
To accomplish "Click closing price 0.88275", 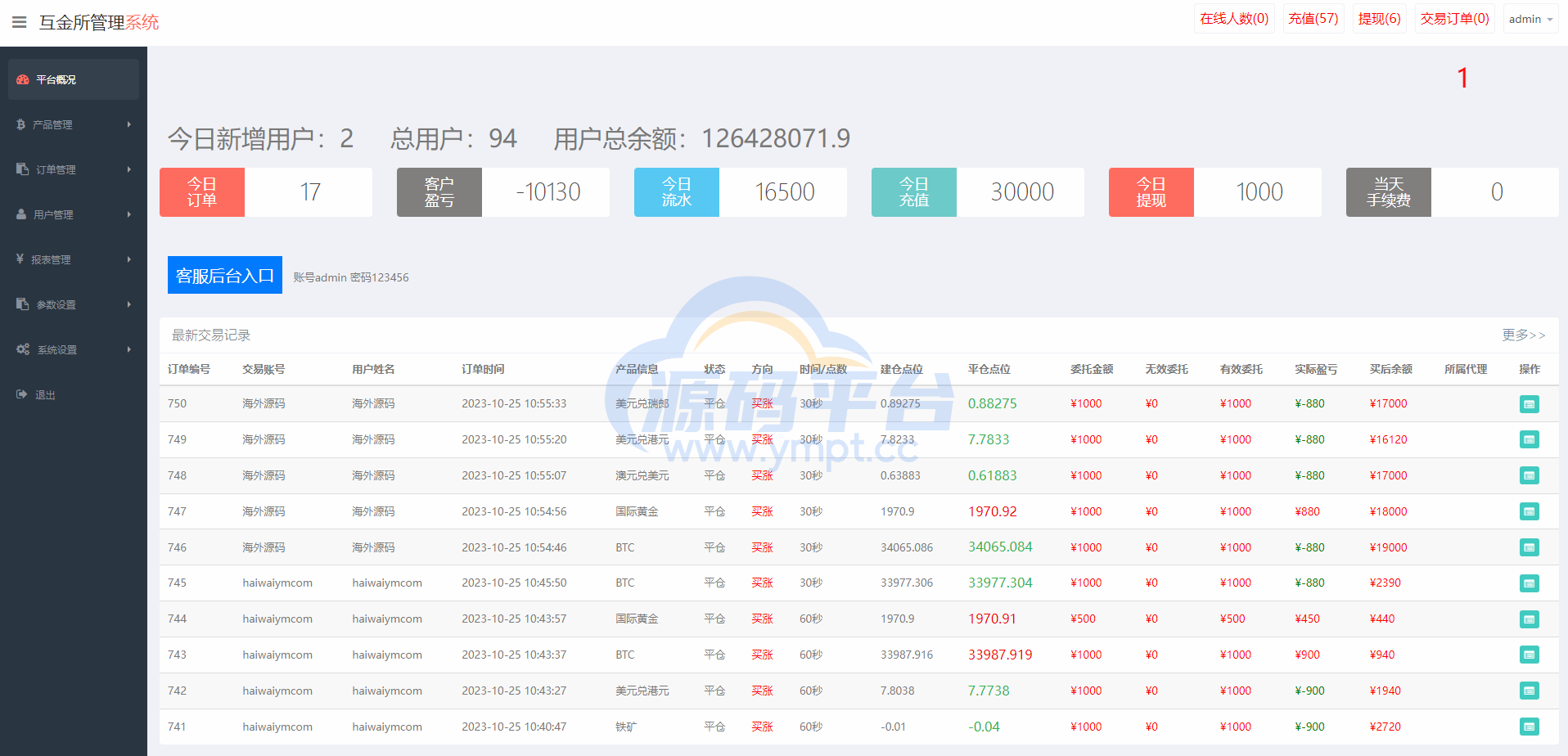I will 993,403.
